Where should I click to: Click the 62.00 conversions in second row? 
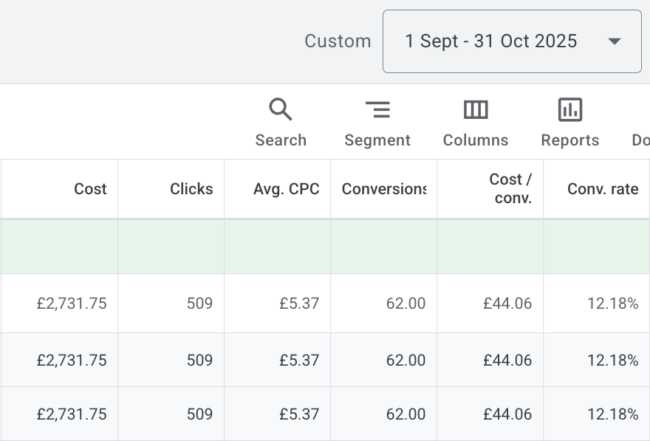pyautogui.click(x=406, y=360)
